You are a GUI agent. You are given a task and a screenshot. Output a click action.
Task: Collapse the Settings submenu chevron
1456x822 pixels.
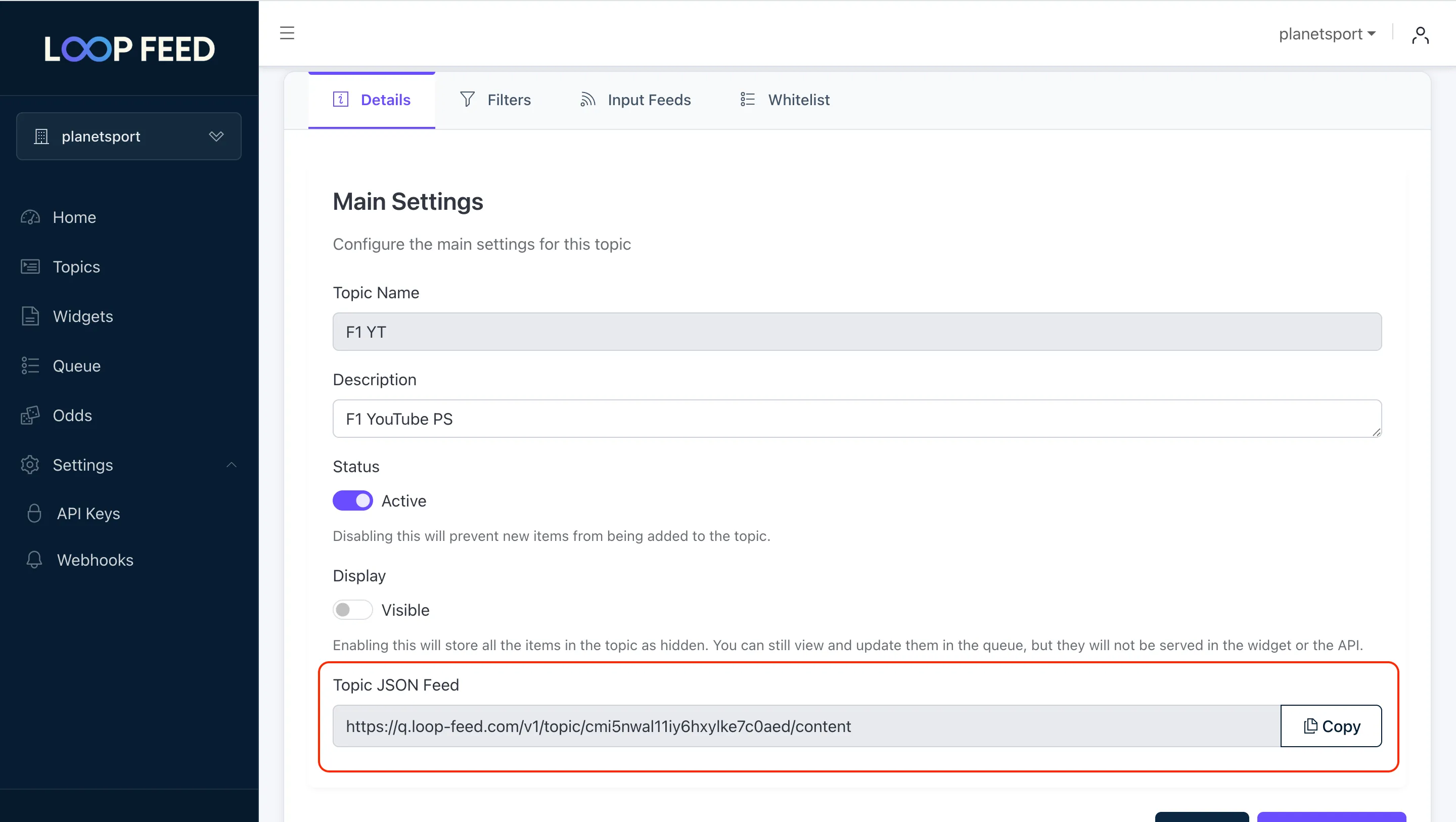point(231,465)
